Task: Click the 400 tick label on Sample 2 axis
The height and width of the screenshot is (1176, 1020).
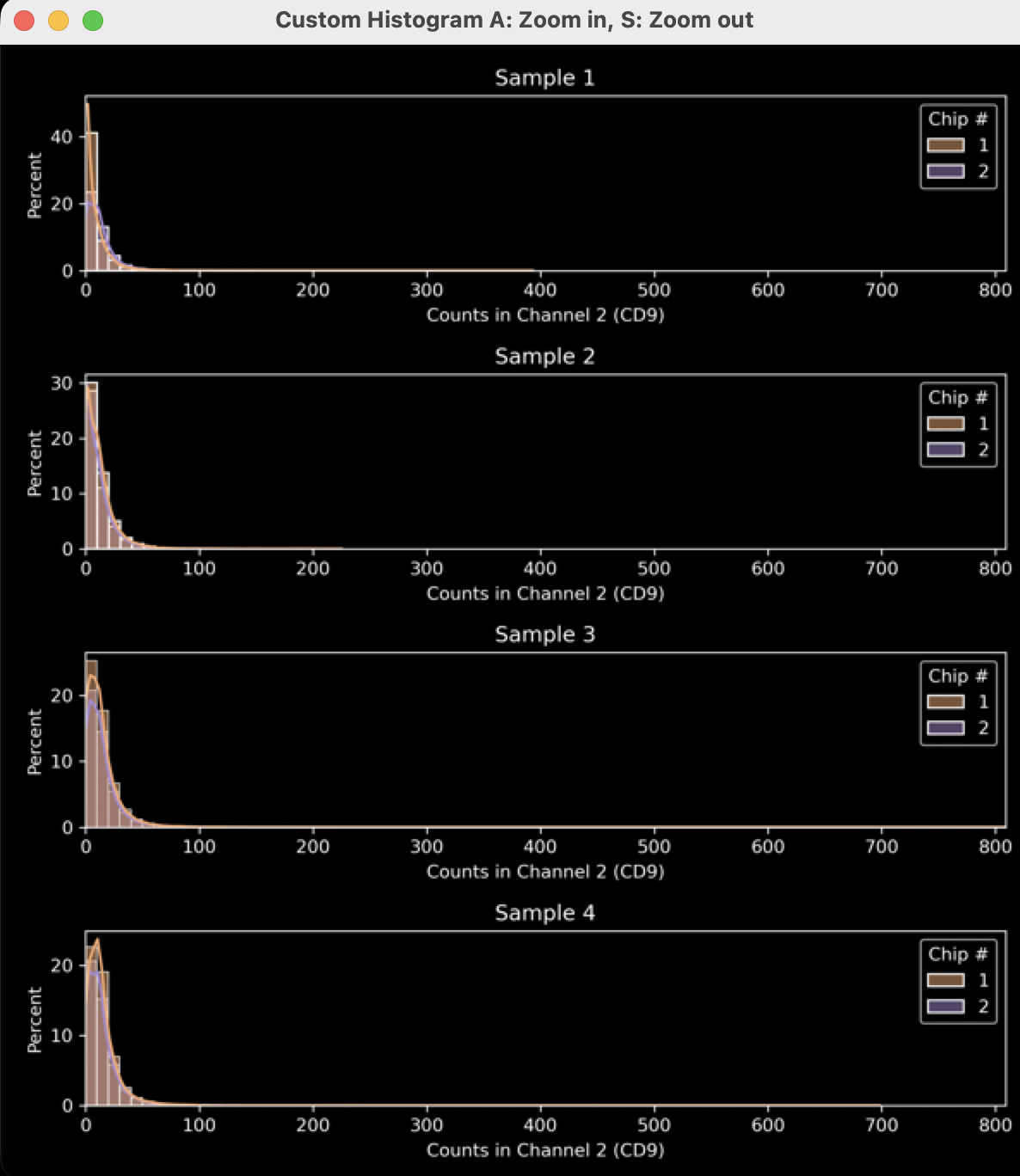Action: 540,568
